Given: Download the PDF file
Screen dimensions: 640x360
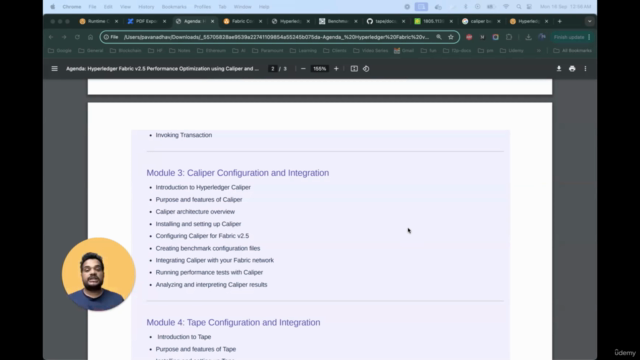Looking at the screenshot, I should tap(559, 69).
